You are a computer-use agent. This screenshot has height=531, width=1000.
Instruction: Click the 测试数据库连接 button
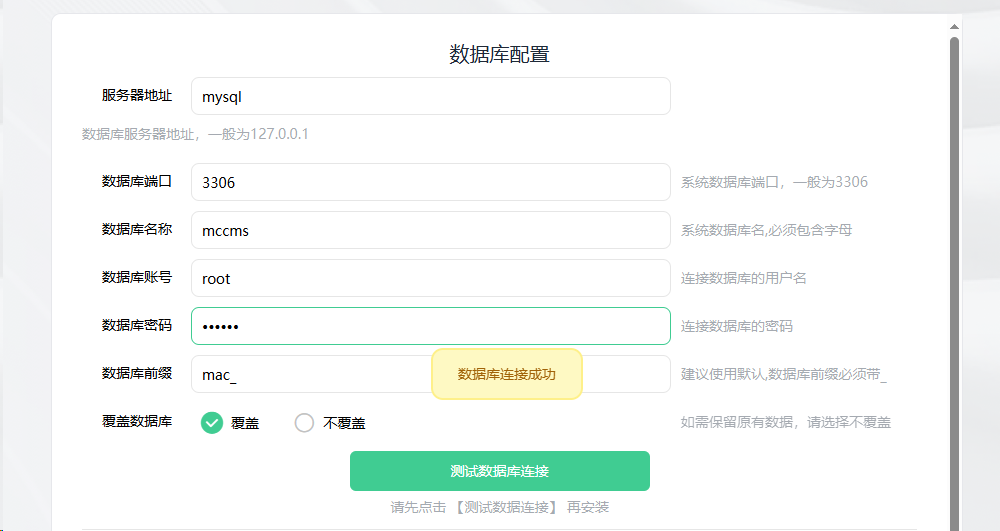(499, 471)
